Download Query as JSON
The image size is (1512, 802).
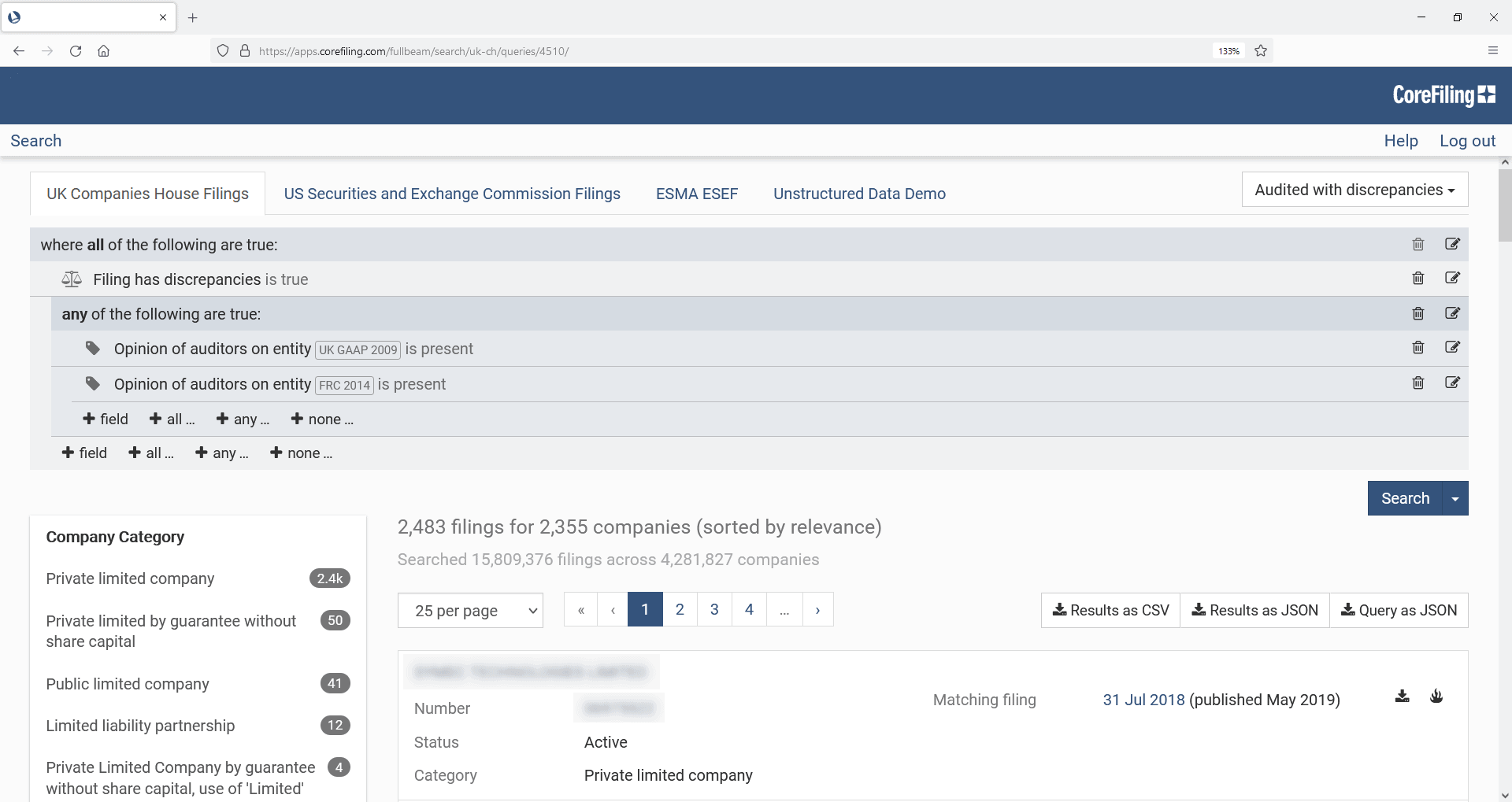pyautogui.click(x=1399, y=611)
